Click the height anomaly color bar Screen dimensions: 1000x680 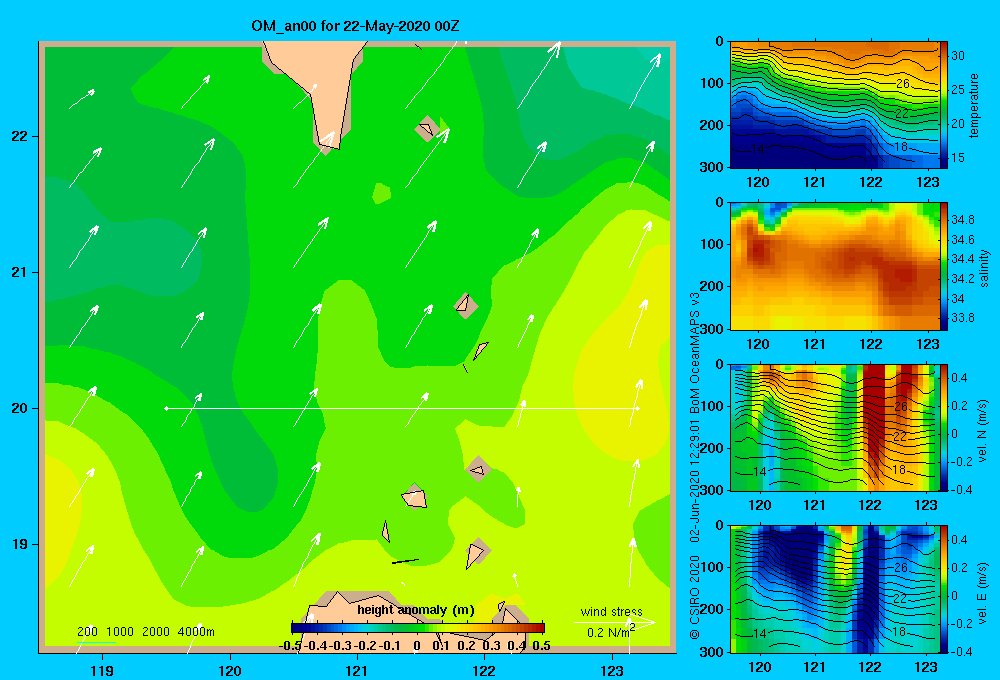tap(418, 627)
